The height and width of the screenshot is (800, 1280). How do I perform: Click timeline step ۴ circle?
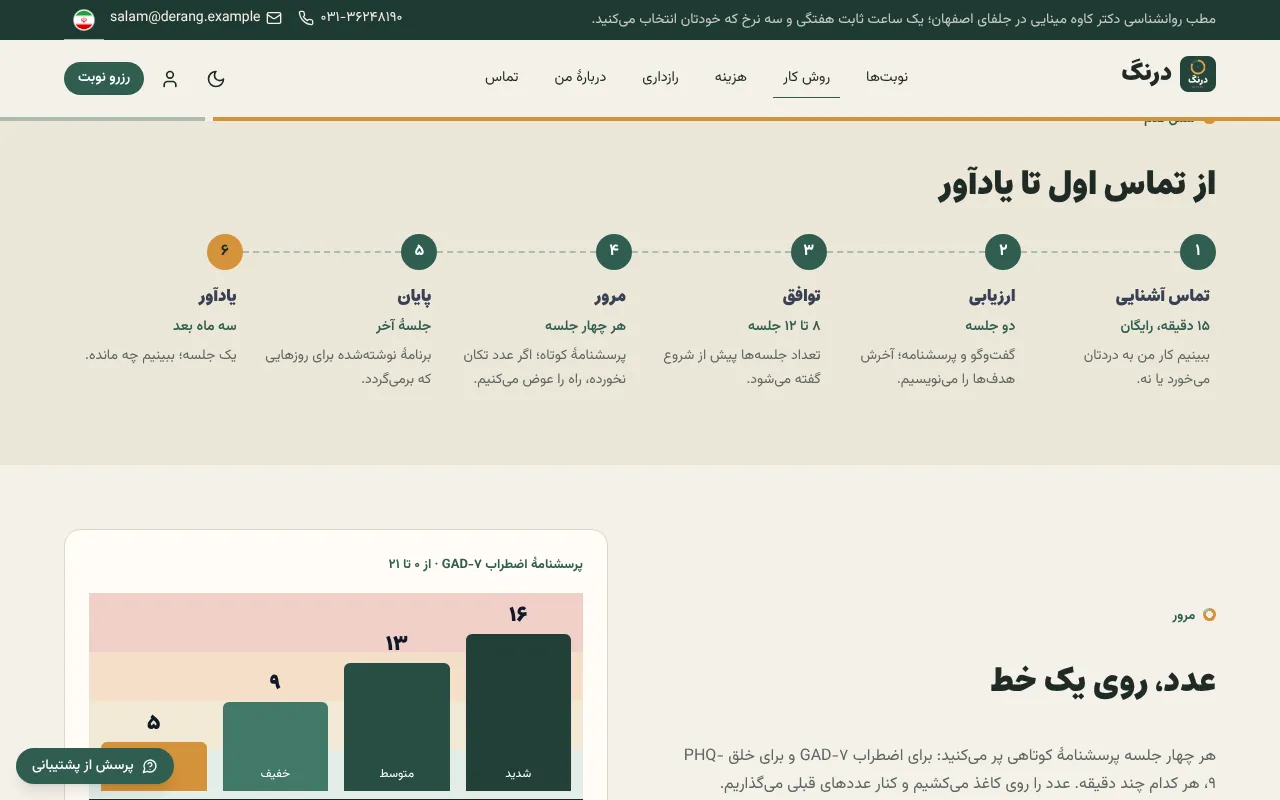coord(614,252)
